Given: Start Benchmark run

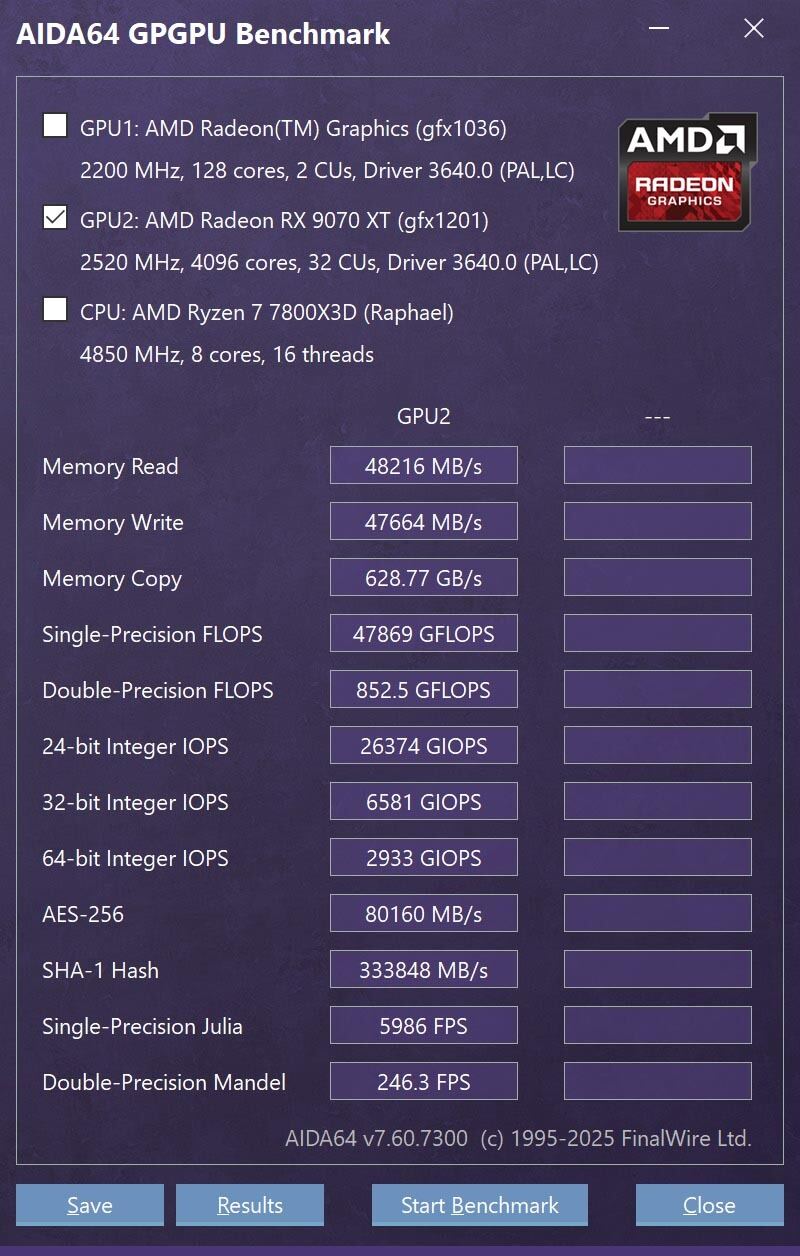Looking at the screenshot, I should click(480, 1205).
